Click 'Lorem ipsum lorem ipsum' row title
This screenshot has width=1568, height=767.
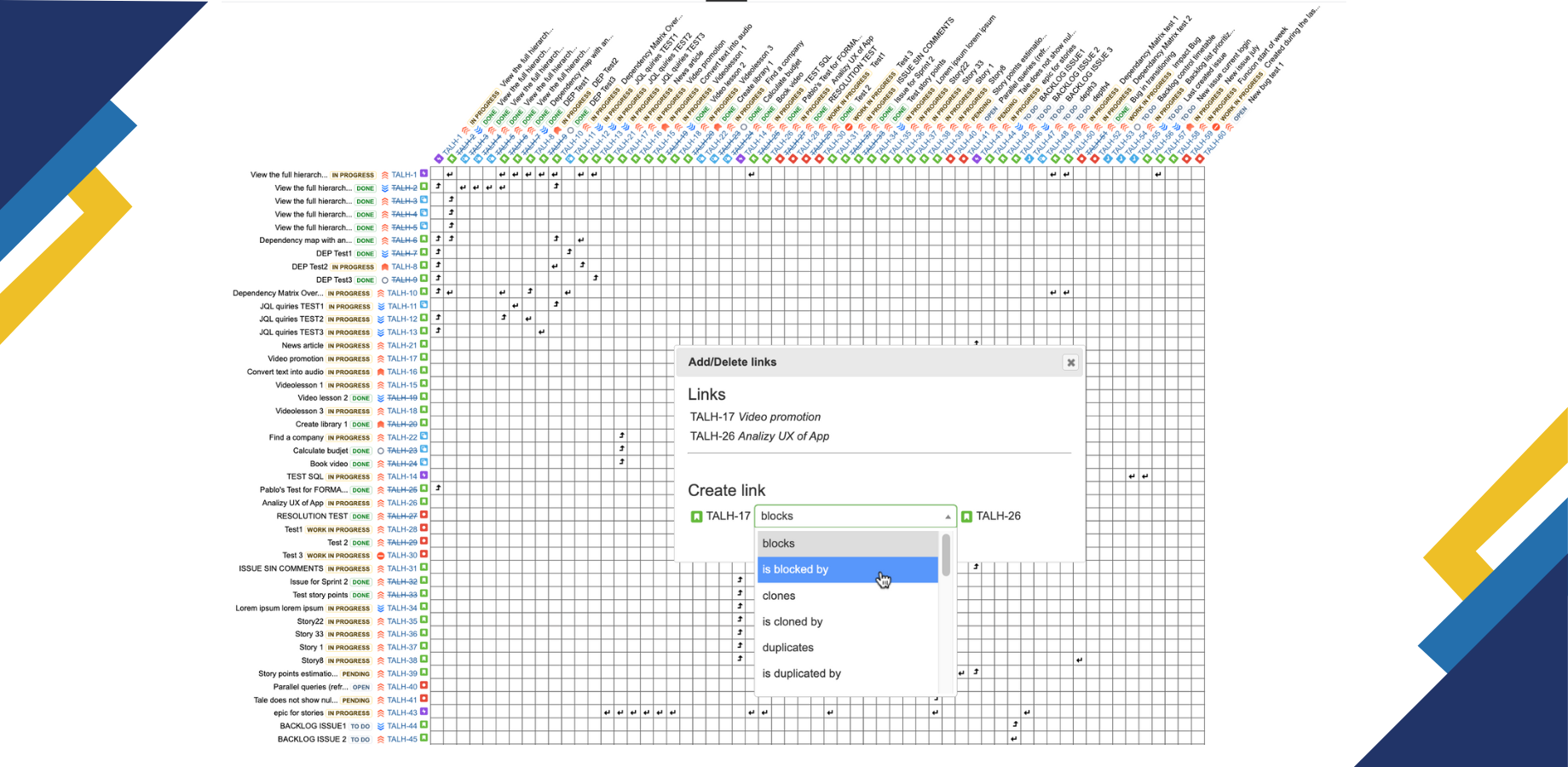(x=280, y=608)
